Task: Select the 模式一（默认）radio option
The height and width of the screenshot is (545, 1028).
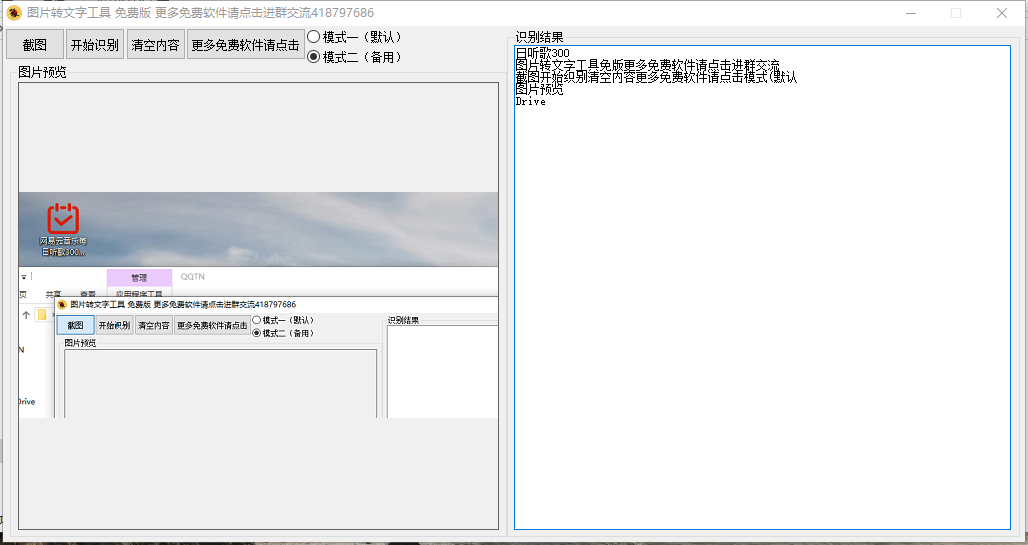Action: pyautogui.click(x=314, y=37)
